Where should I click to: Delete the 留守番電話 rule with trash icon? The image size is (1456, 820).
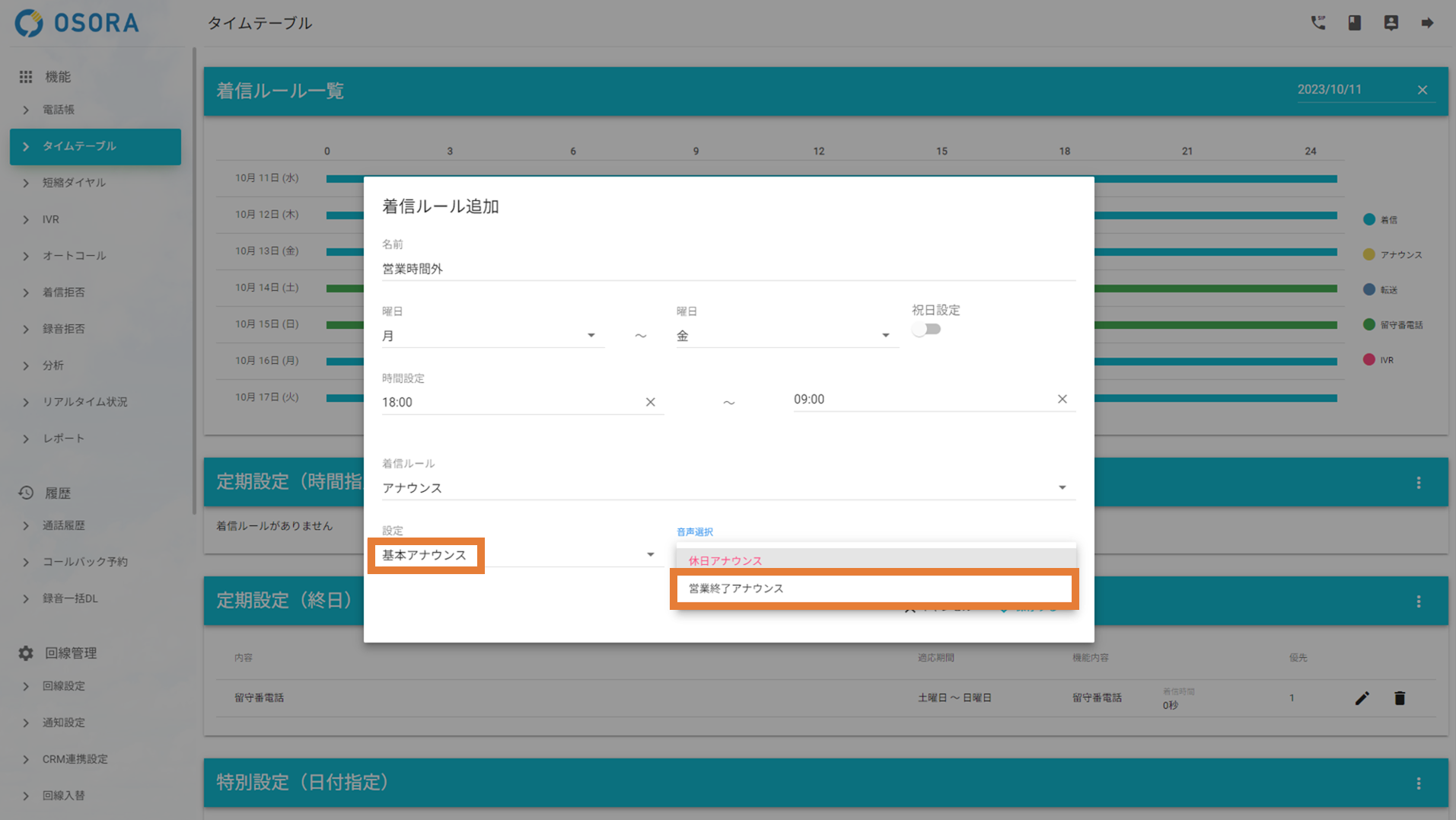pos(1400,698)
